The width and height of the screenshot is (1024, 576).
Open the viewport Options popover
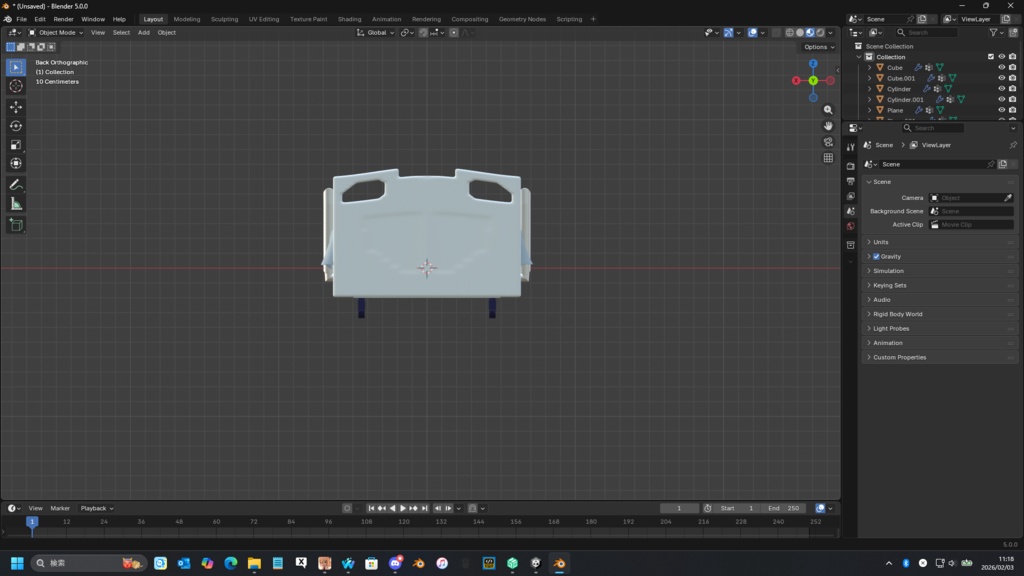(817, 47)
